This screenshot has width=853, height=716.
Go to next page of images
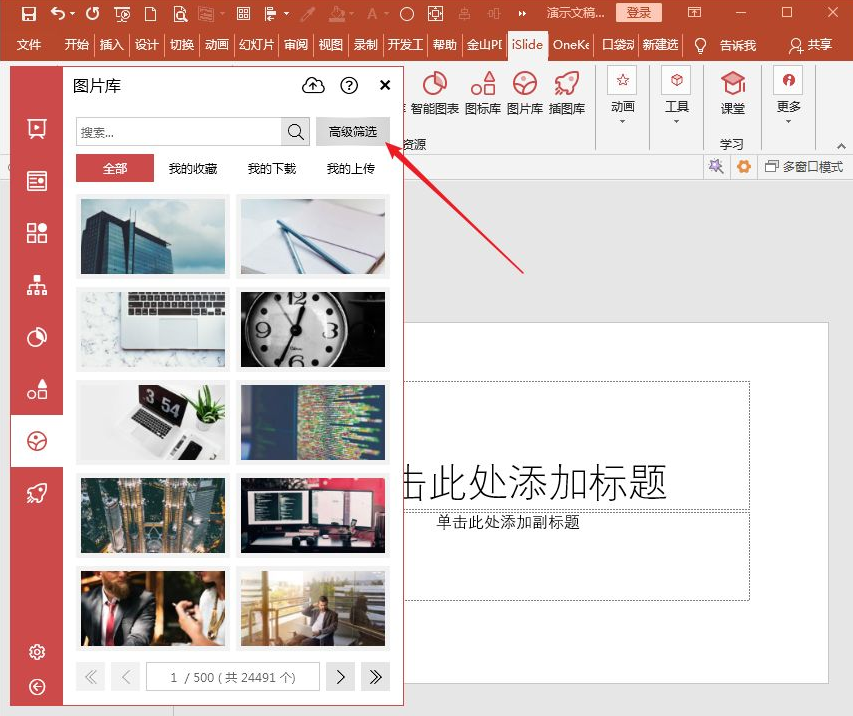click(340, 677)
